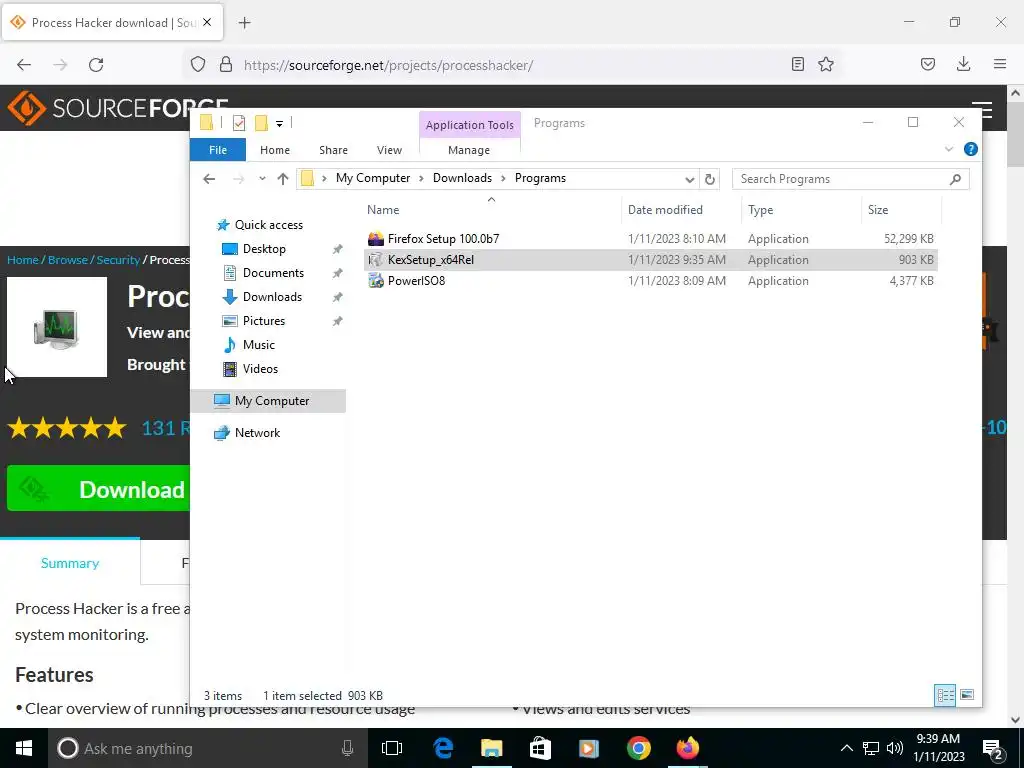
Task: Open Firefox Setup 100.0b7 file icon
Action: pyautogui.click(x=376, y=239)
